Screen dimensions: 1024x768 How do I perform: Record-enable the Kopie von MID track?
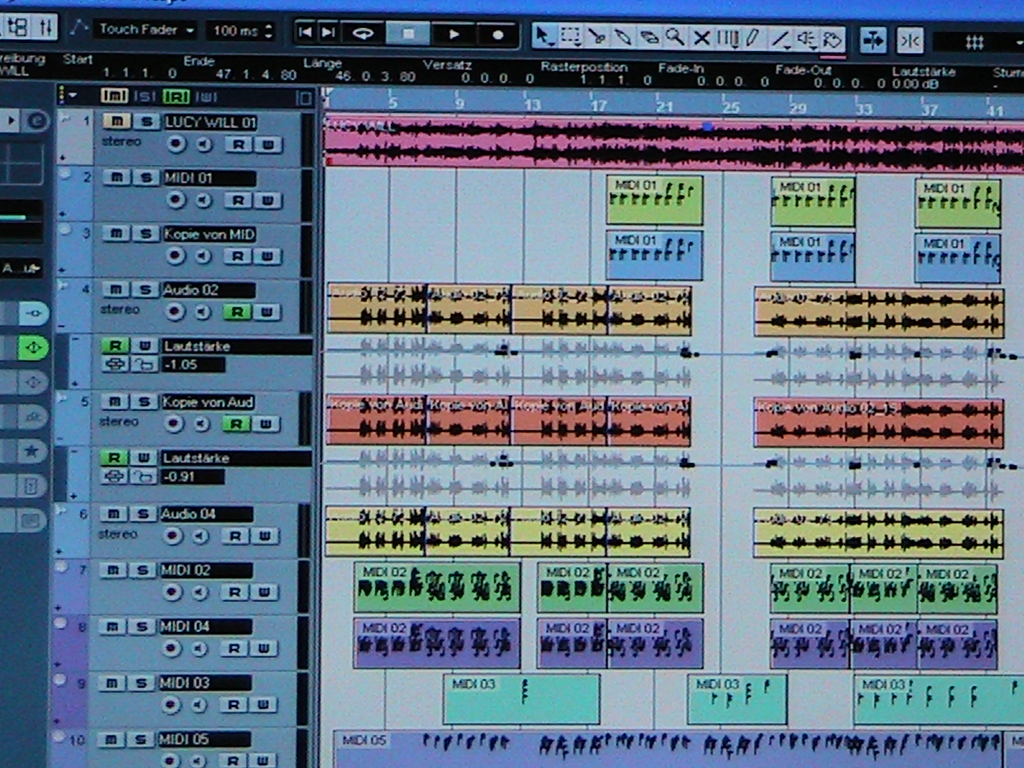pyautogui.click(x=176, y=256)
